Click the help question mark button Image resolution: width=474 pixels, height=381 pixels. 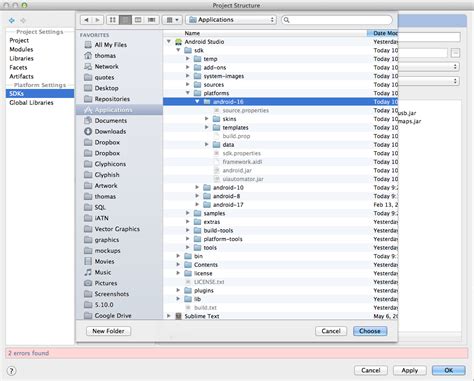pyautogui.click(x=11, y=371)
